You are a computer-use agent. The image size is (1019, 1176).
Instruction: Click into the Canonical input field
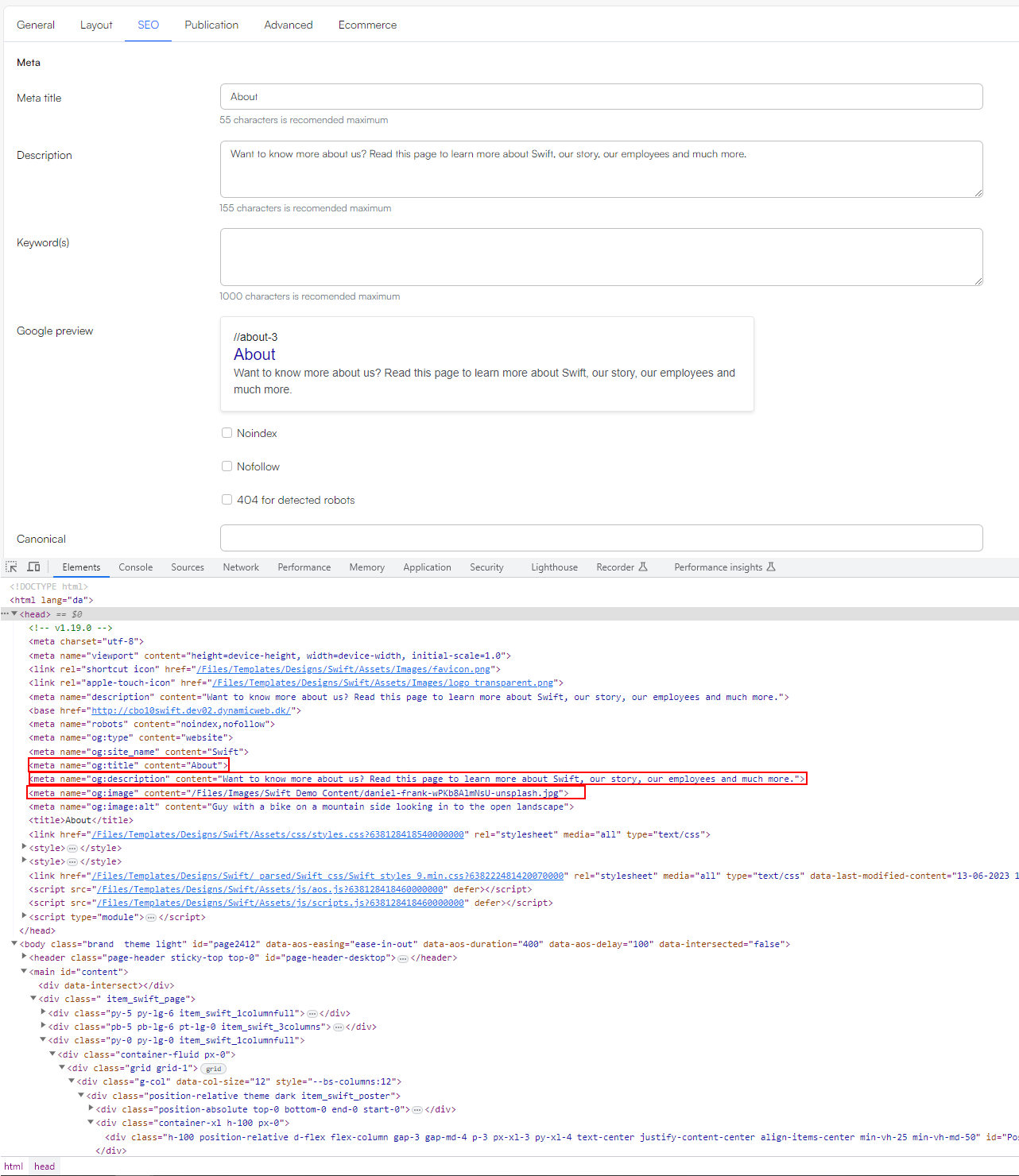click(x=601, y=538)
